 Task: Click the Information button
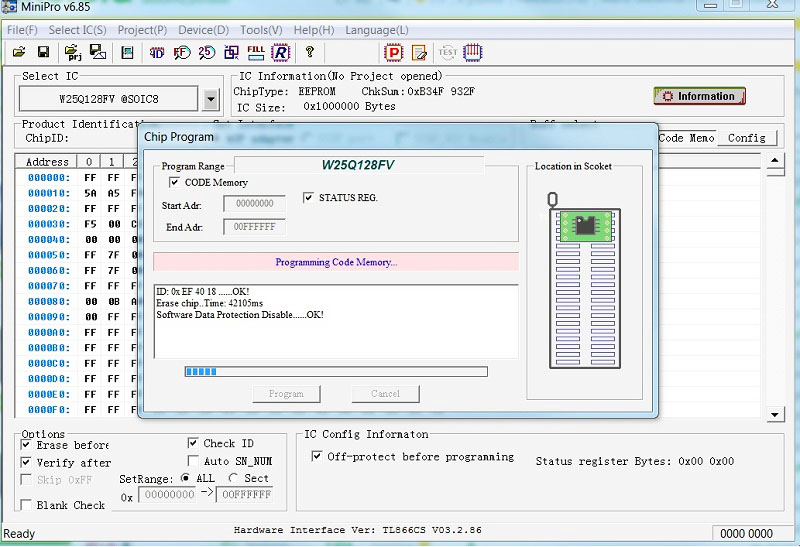(x=699, y=96)
